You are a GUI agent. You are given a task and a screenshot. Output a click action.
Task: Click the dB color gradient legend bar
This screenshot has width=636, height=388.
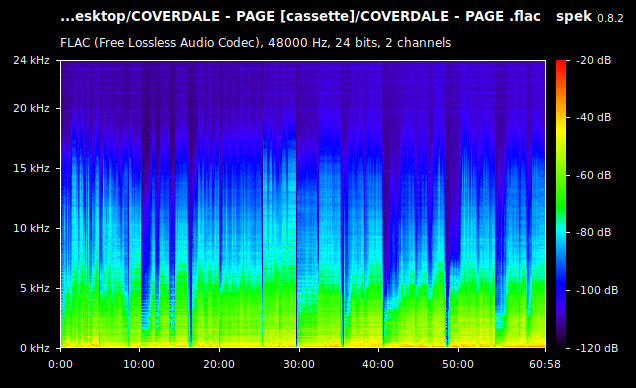coord(561,204)
